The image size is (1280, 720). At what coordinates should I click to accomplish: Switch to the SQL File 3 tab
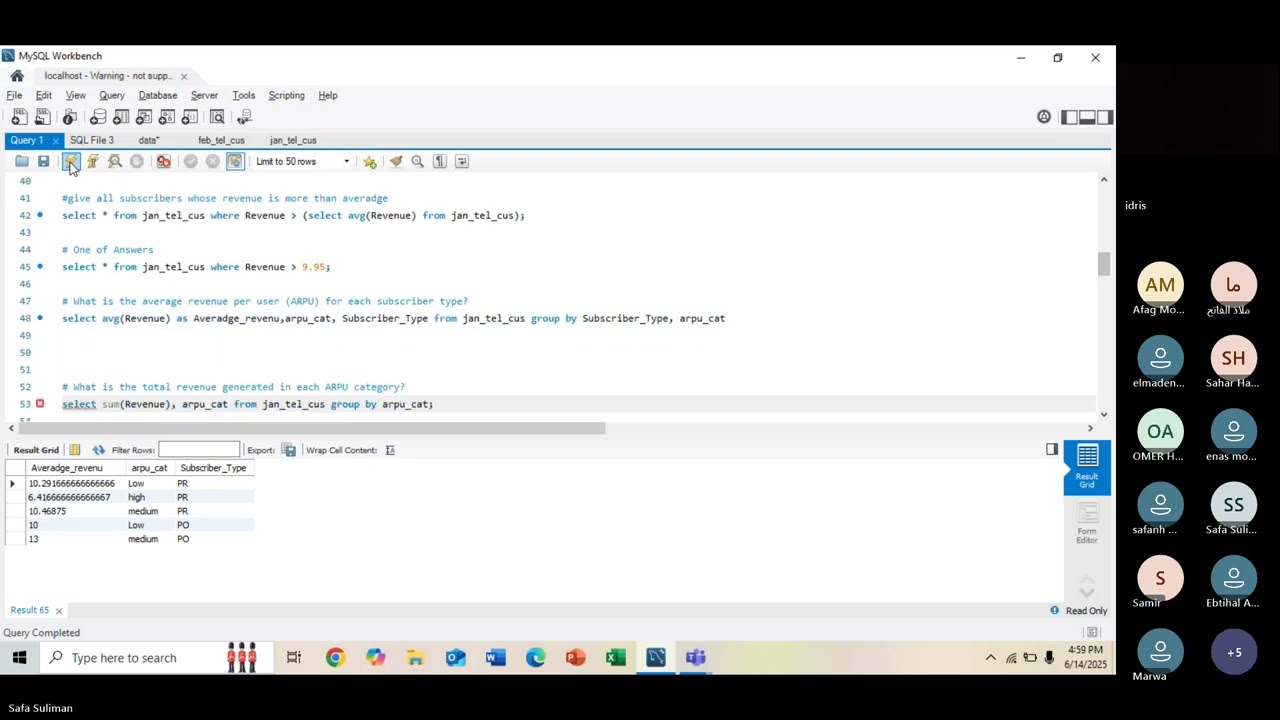(x=92, y=140)
